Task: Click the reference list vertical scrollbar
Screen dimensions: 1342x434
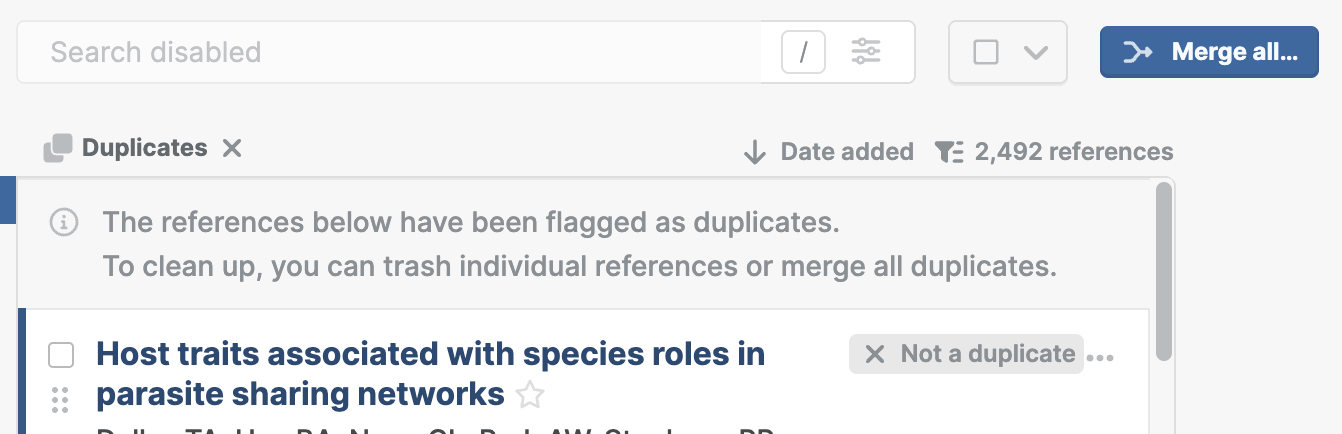Action: pyautogui.click(x=1163, y=270)
